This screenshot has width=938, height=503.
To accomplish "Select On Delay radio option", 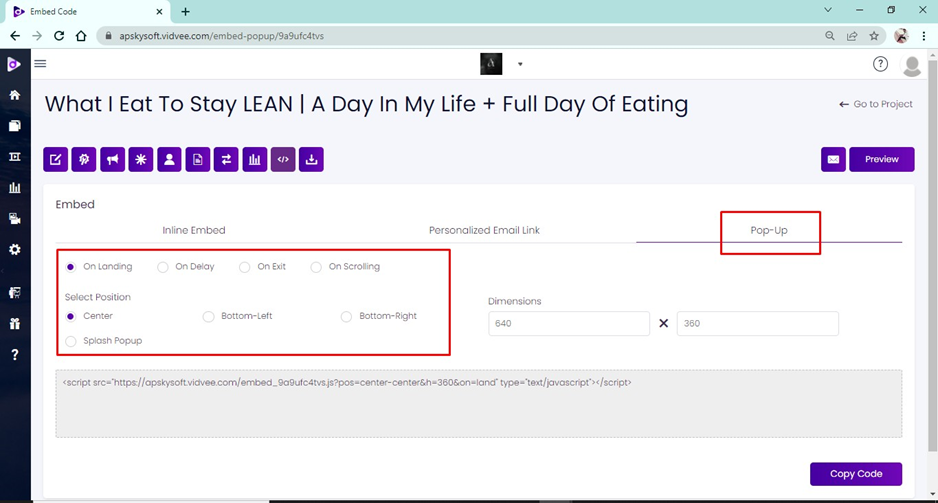I will [163, 267].
